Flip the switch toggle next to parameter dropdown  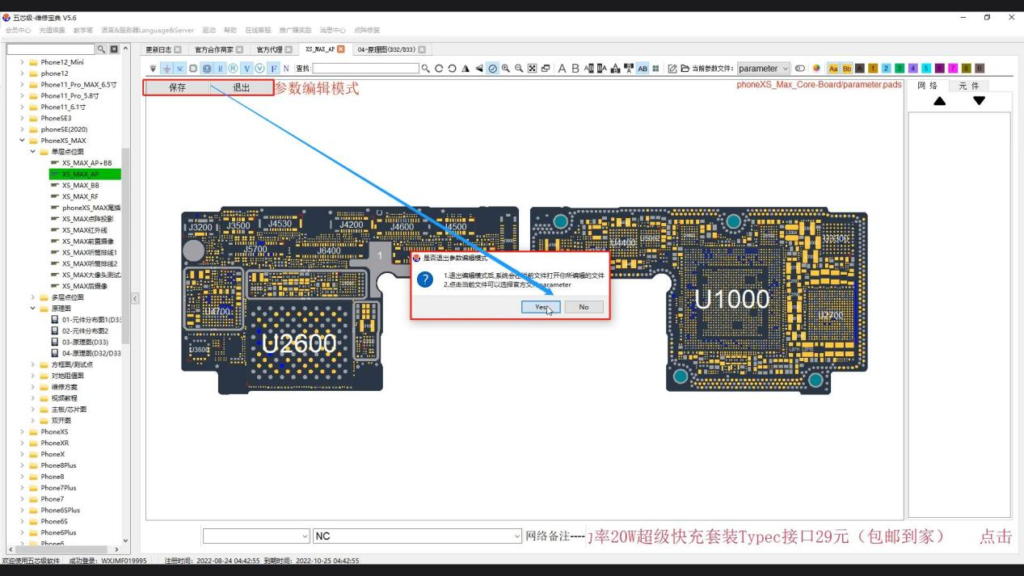[800, 69]
